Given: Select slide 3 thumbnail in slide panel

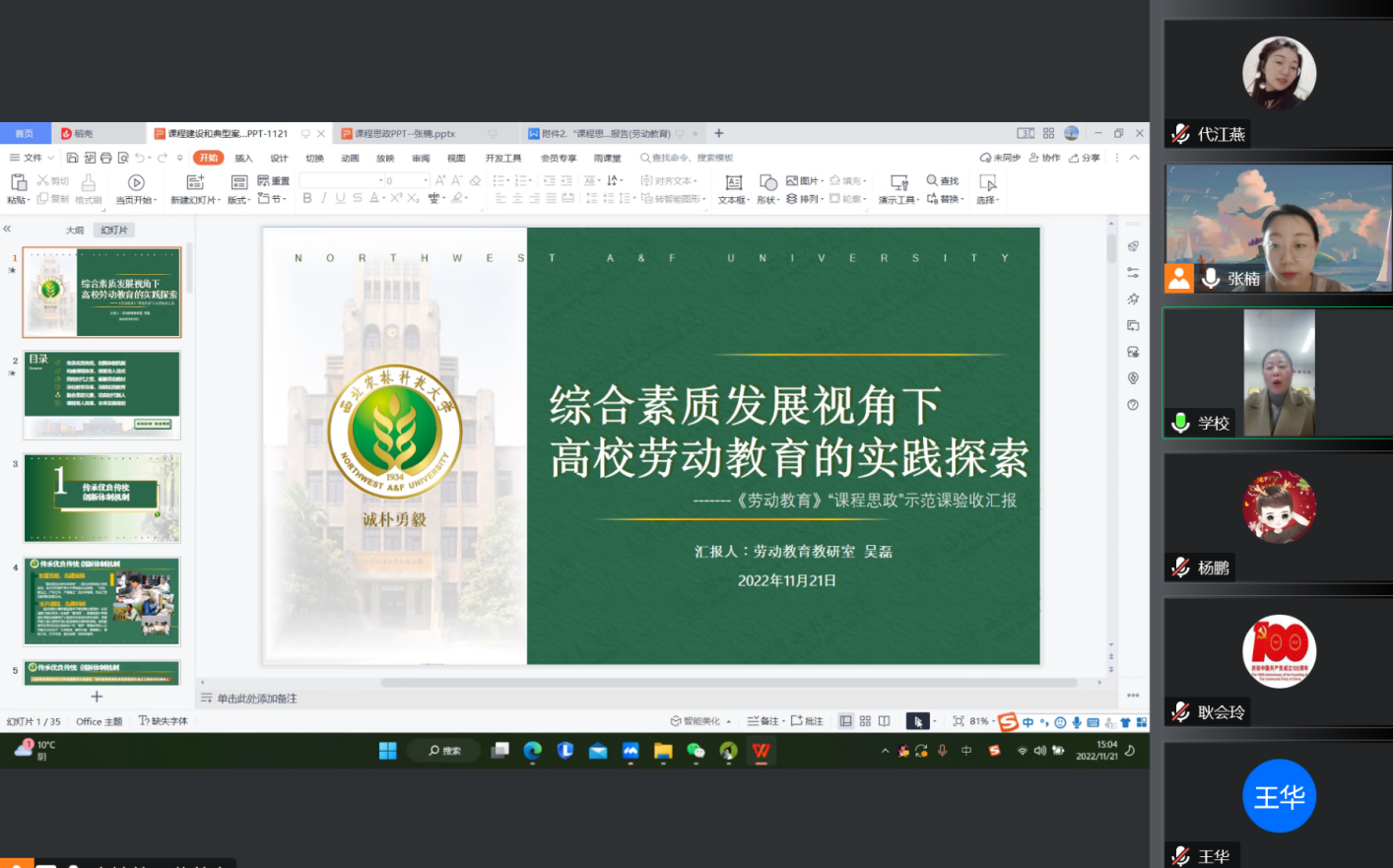Looking at the screenshot, I should click(x=102, y=498).
